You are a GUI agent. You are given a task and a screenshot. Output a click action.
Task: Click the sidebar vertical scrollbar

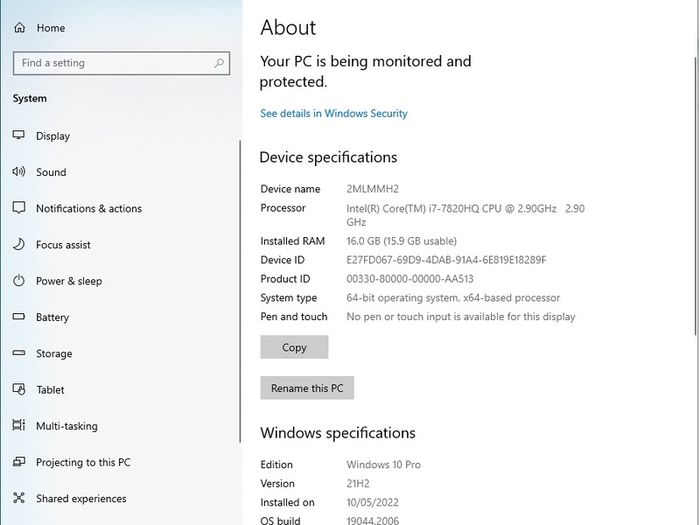click(x=240, y=291)
